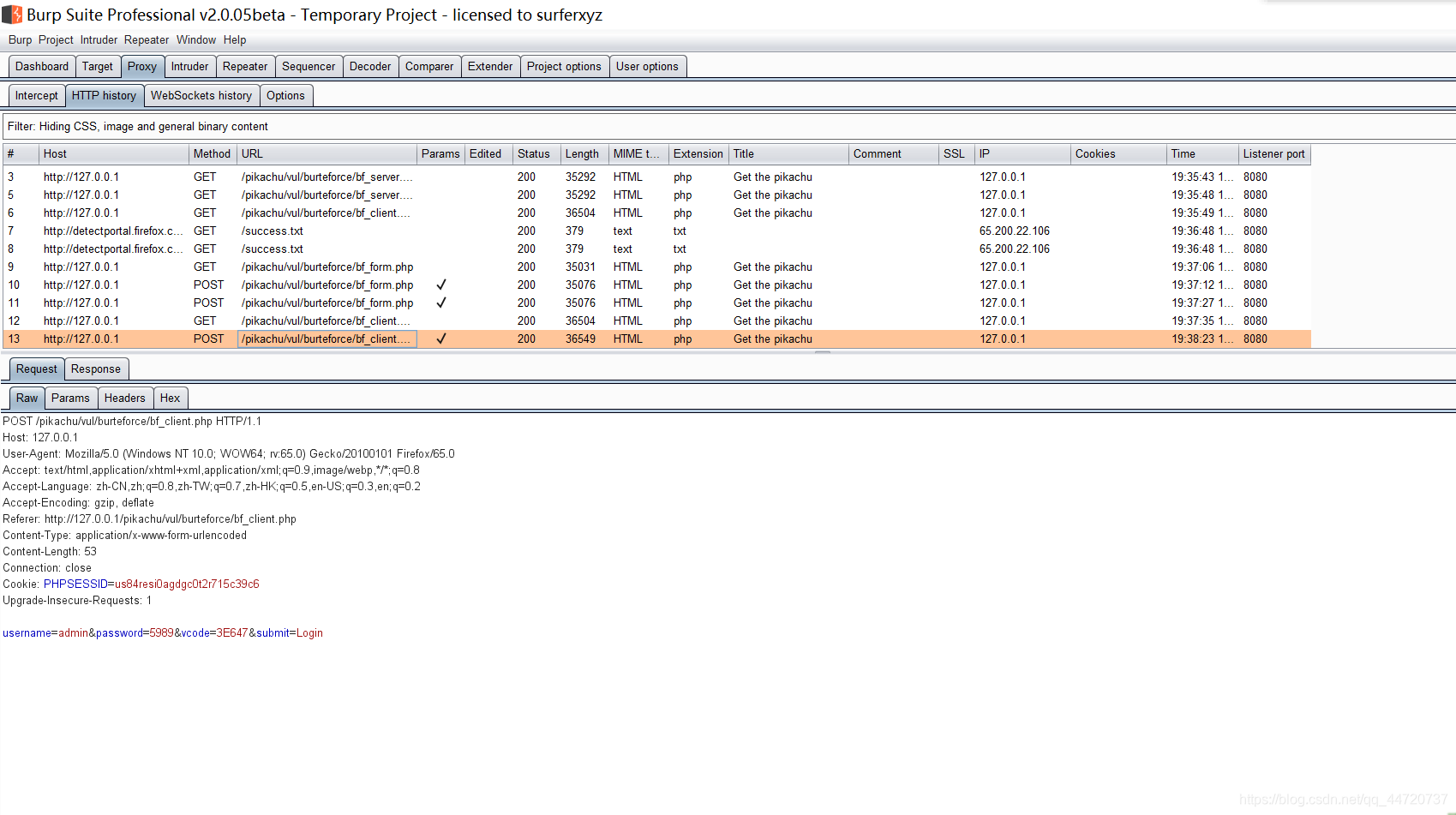Open the Project options tab
The width and height of the screenshot is (1456, 815).
564,66
